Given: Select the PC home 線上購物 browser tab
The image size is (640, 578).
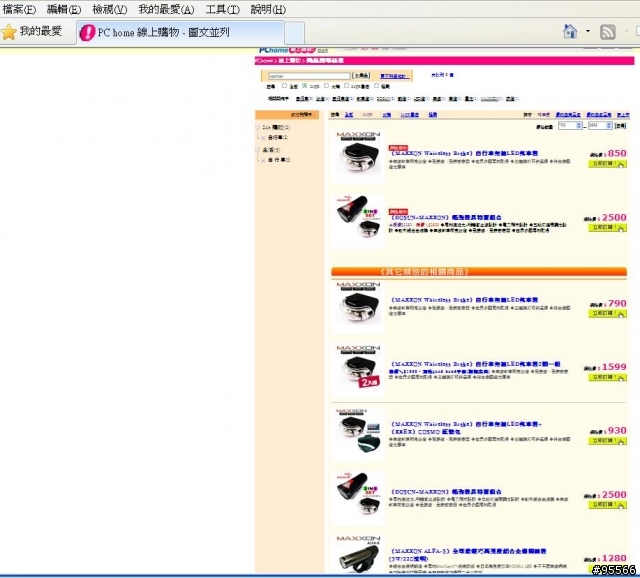Looking at the screenshot, I should pos(180,32).
